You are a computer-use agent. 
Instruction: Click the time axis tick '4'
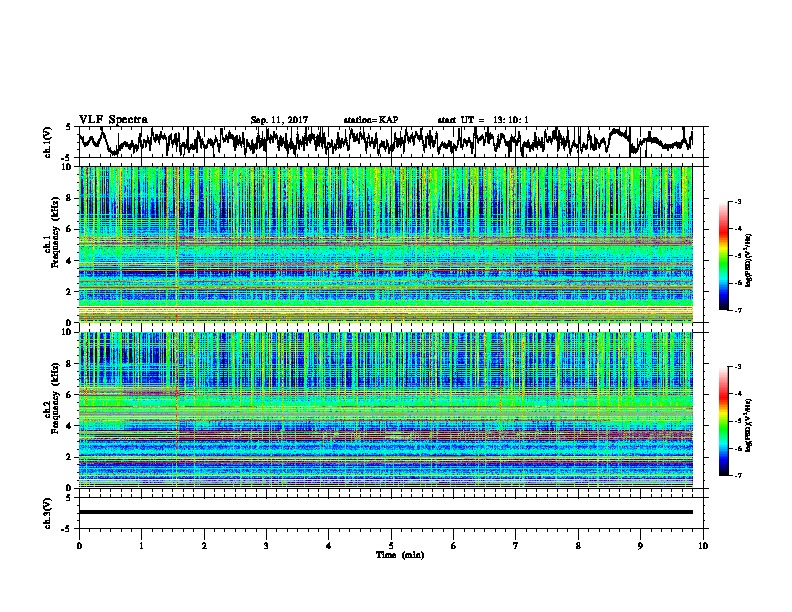[x=329, y=546]
